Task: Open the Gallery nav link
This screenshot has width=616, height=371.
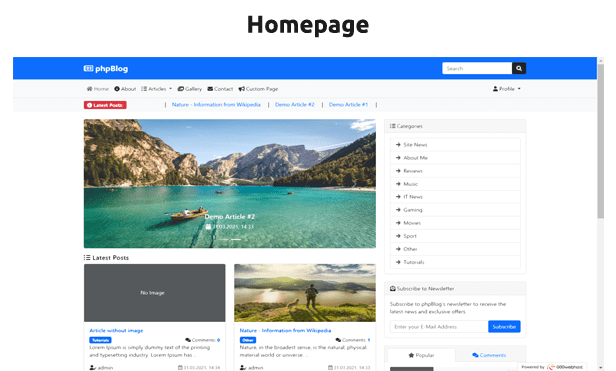Action: [190, 89]
